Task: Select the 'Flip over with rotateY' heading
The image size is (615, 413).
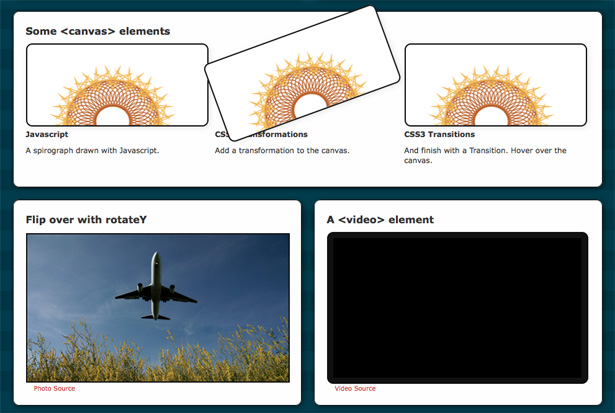Action: 86,219
